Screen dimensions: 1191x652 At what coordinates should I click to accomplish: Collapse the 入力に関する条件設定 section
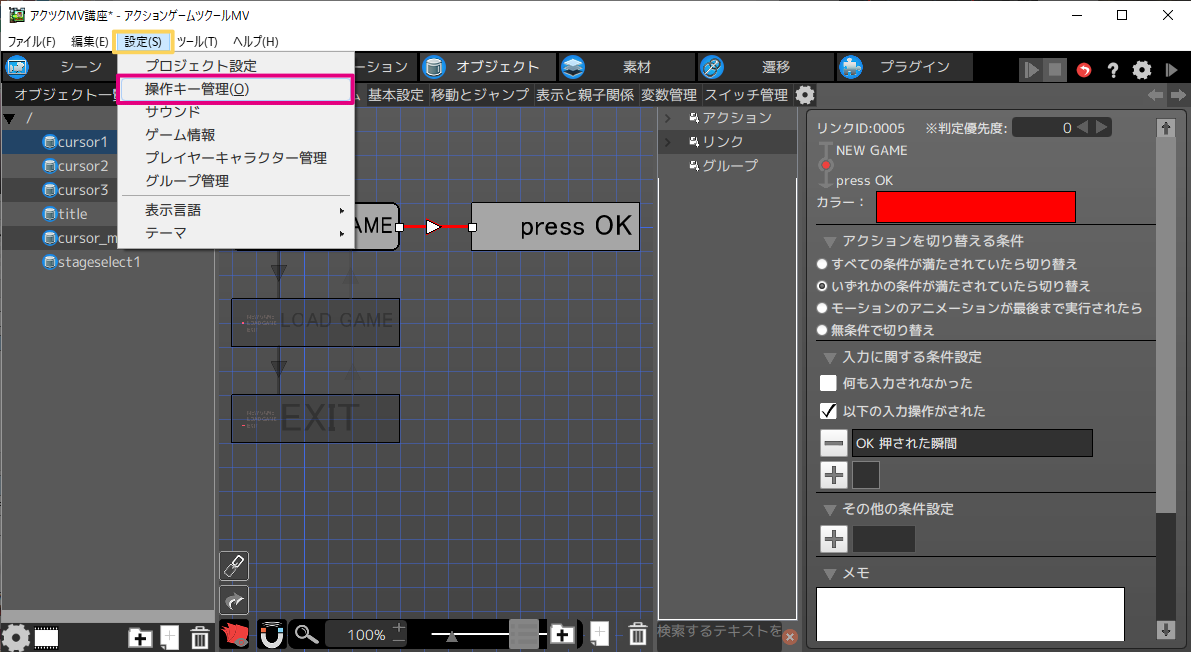[830, 357]
